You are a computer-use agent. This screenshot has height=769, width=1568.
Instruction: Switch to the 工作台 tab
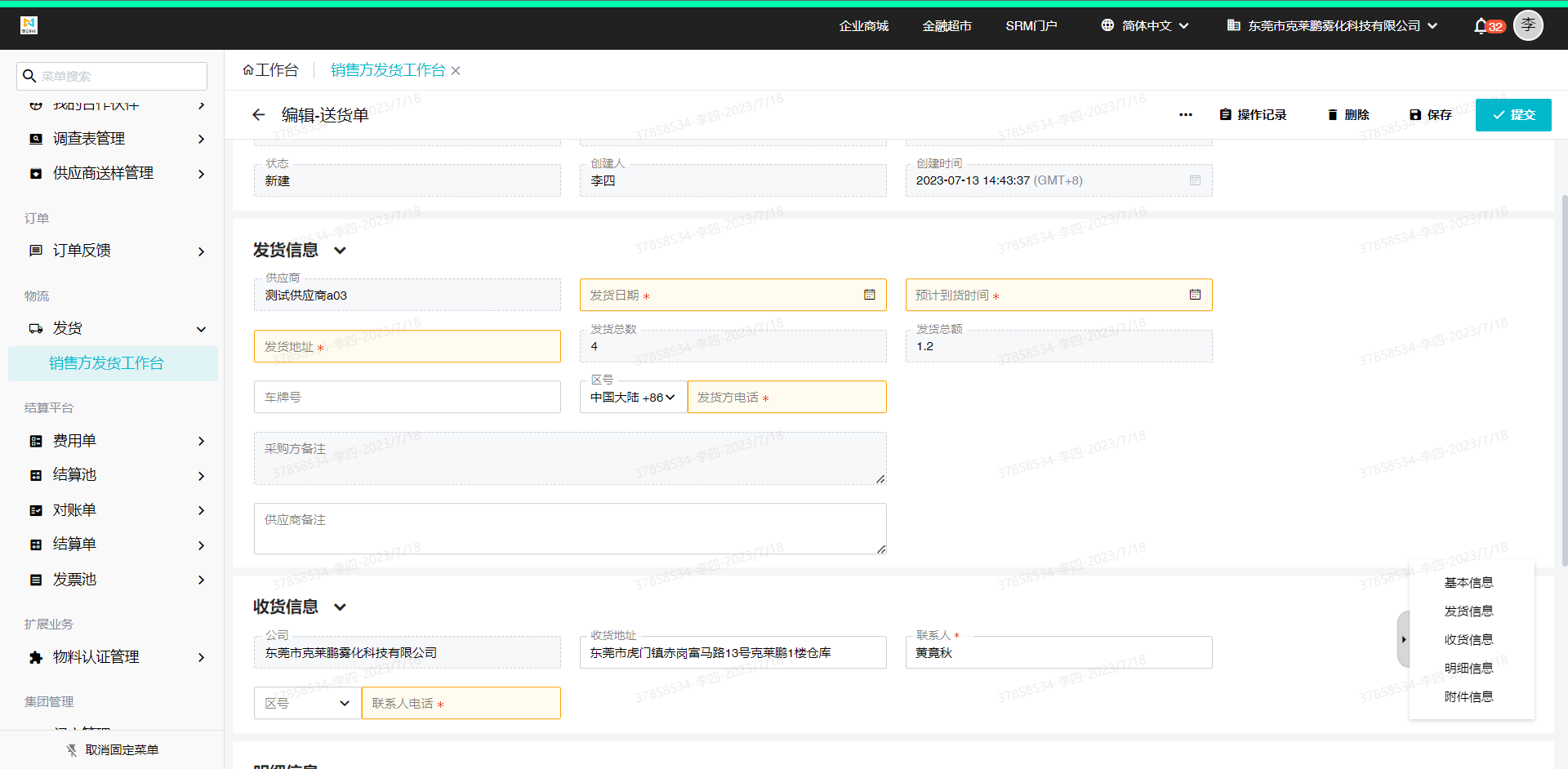[x=270, y=70]
